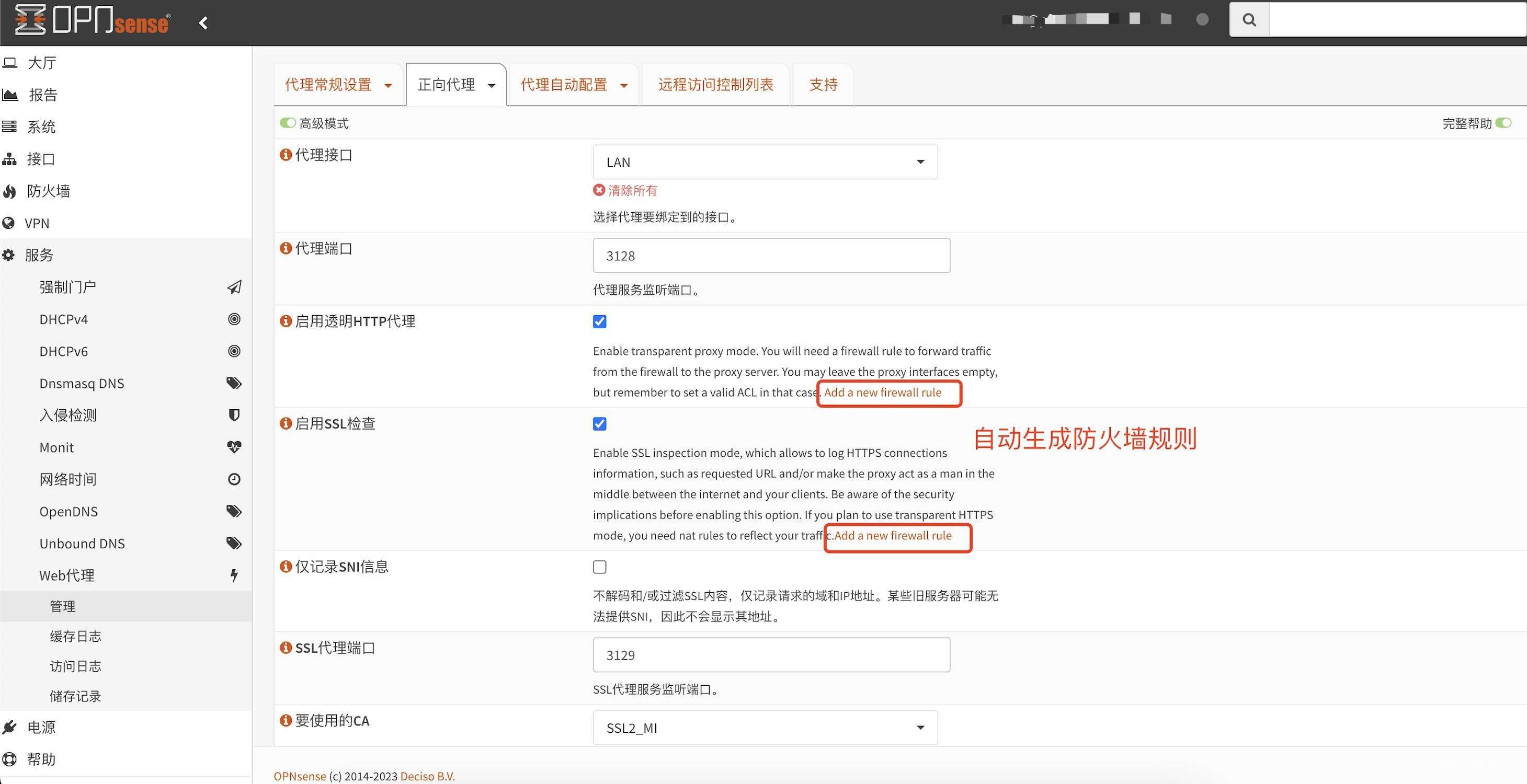Image resolution: width=1527 pixels, height=784 pixels.
Task: Uncheck the 启用透明HTTP代理 checkbox
Action: point(599,322)
